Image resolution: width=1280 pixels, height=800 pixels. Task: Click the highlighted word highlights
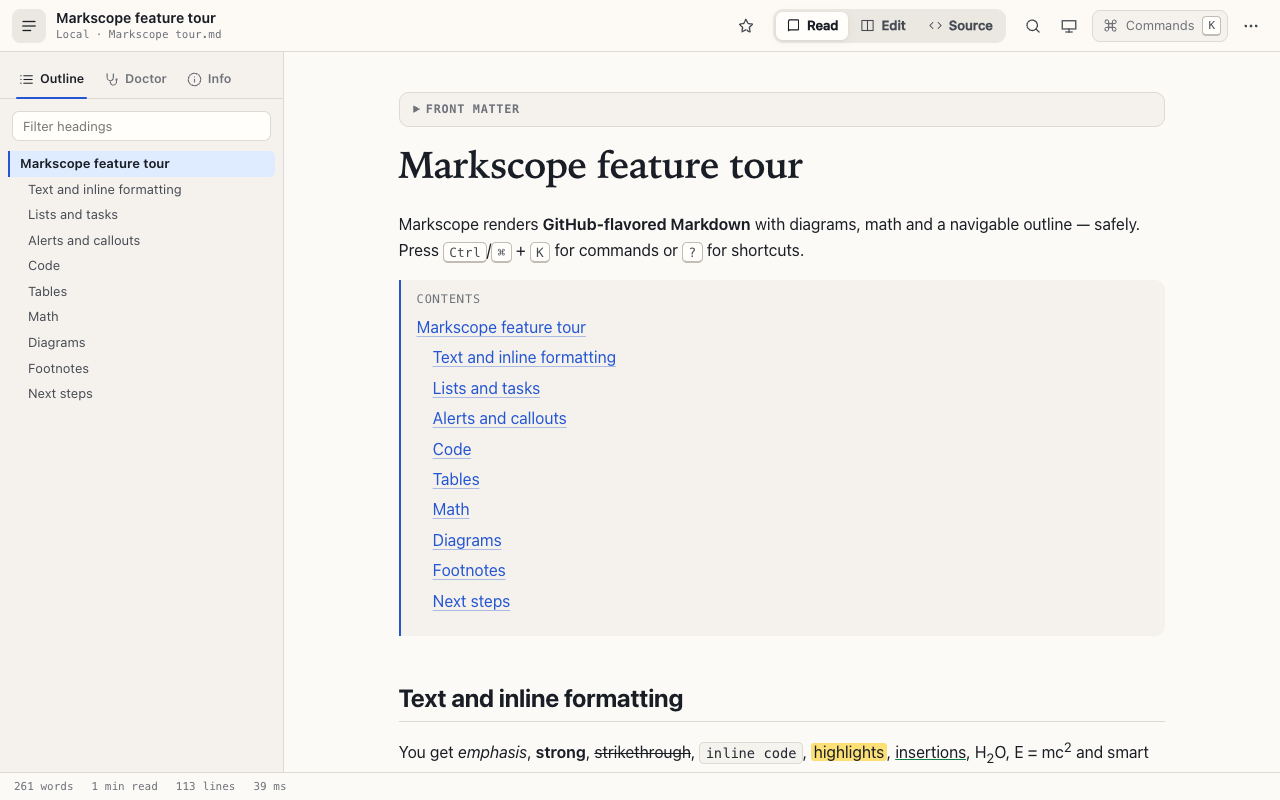click(849, 752)
